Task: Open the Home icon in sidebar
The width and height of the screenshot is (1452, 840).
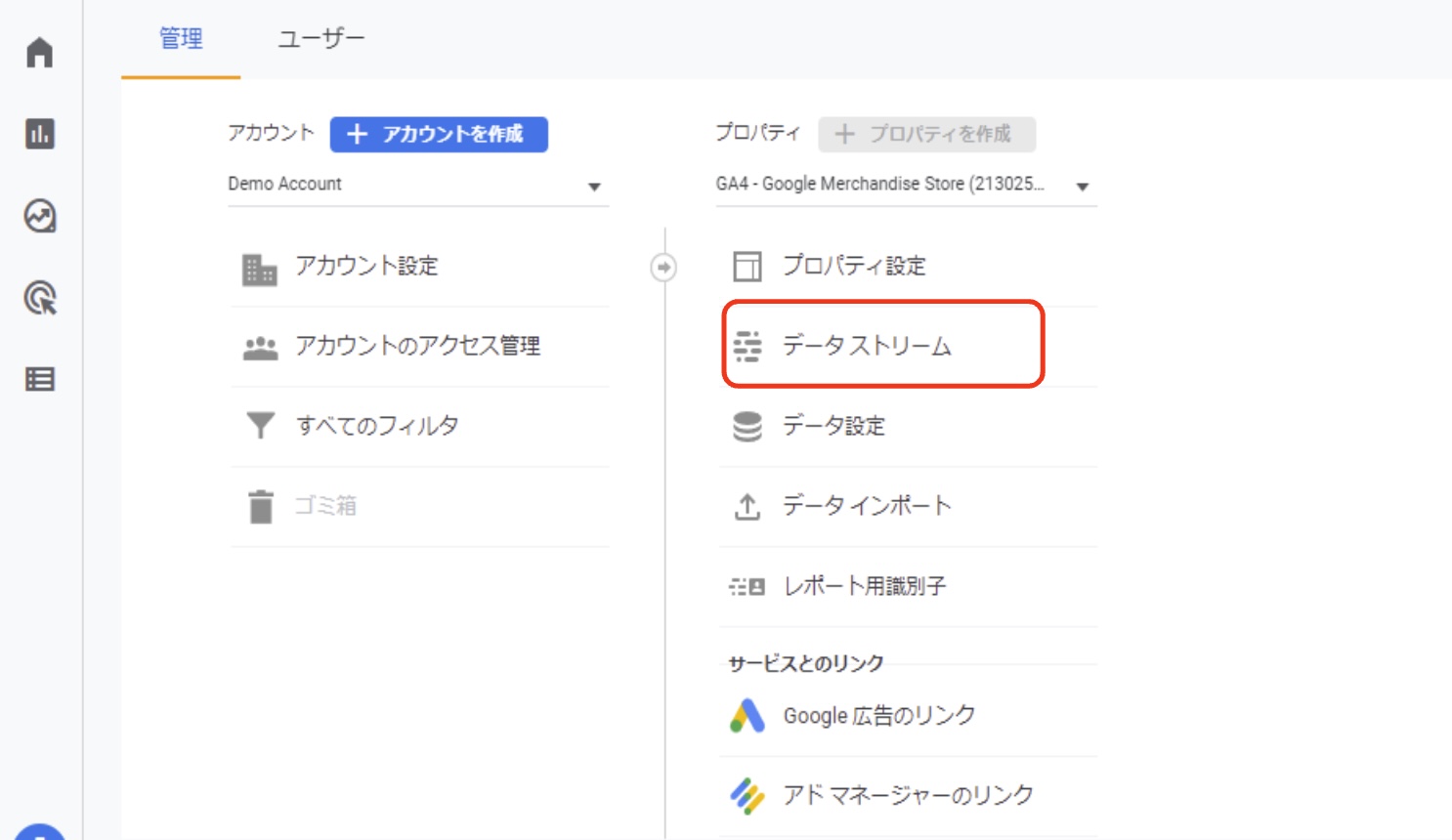Action: tap(40, 52)
